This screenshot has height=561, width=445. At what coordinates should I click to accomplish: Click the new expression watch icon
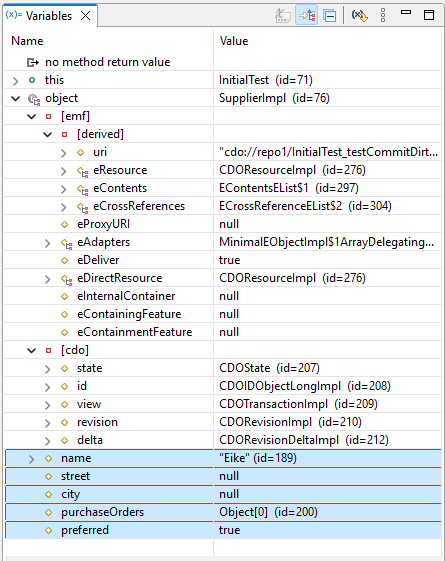click(x=360, y=15)
